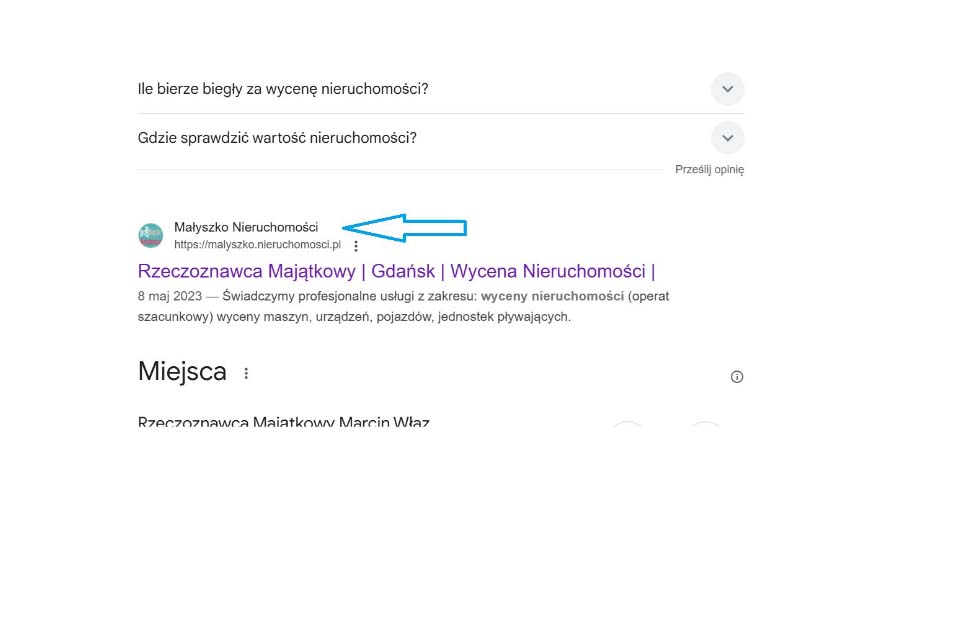Select the 'Miejsca' section heading
The width and height of the screenshot is (979, 642).
coord(182,372)
